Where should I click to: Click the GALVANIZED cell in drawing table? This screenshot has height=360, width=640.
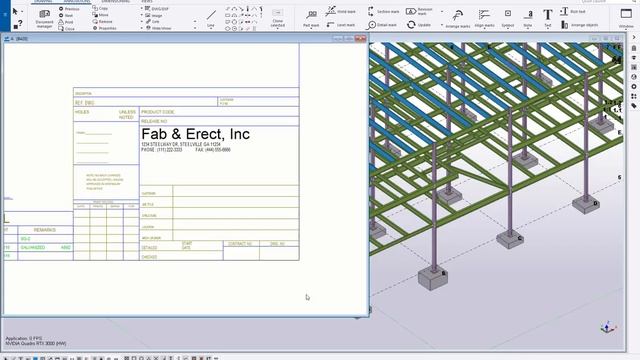[x=33, y=247]
